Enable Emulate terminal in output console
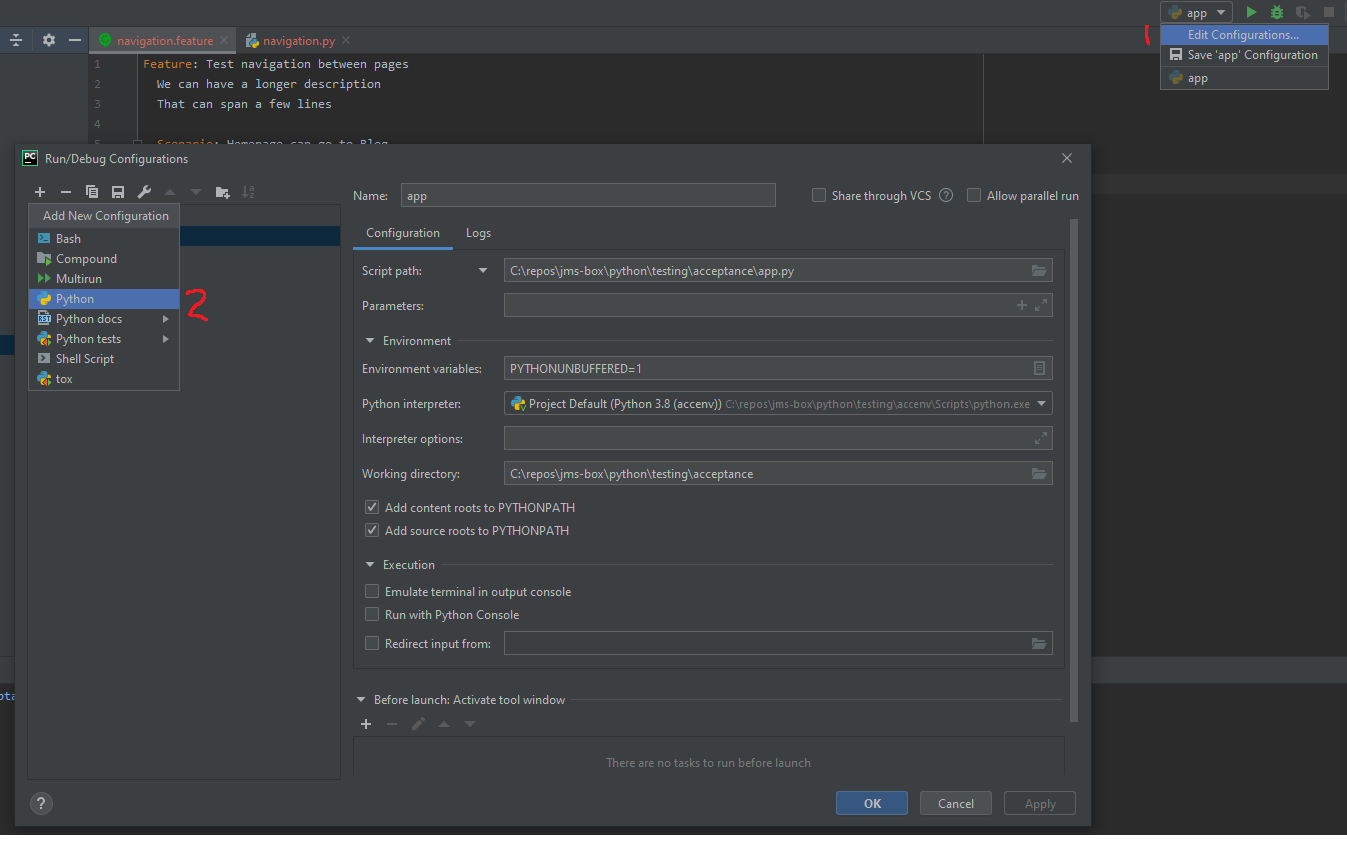The image size is (1347, 863). click(372, 591)
